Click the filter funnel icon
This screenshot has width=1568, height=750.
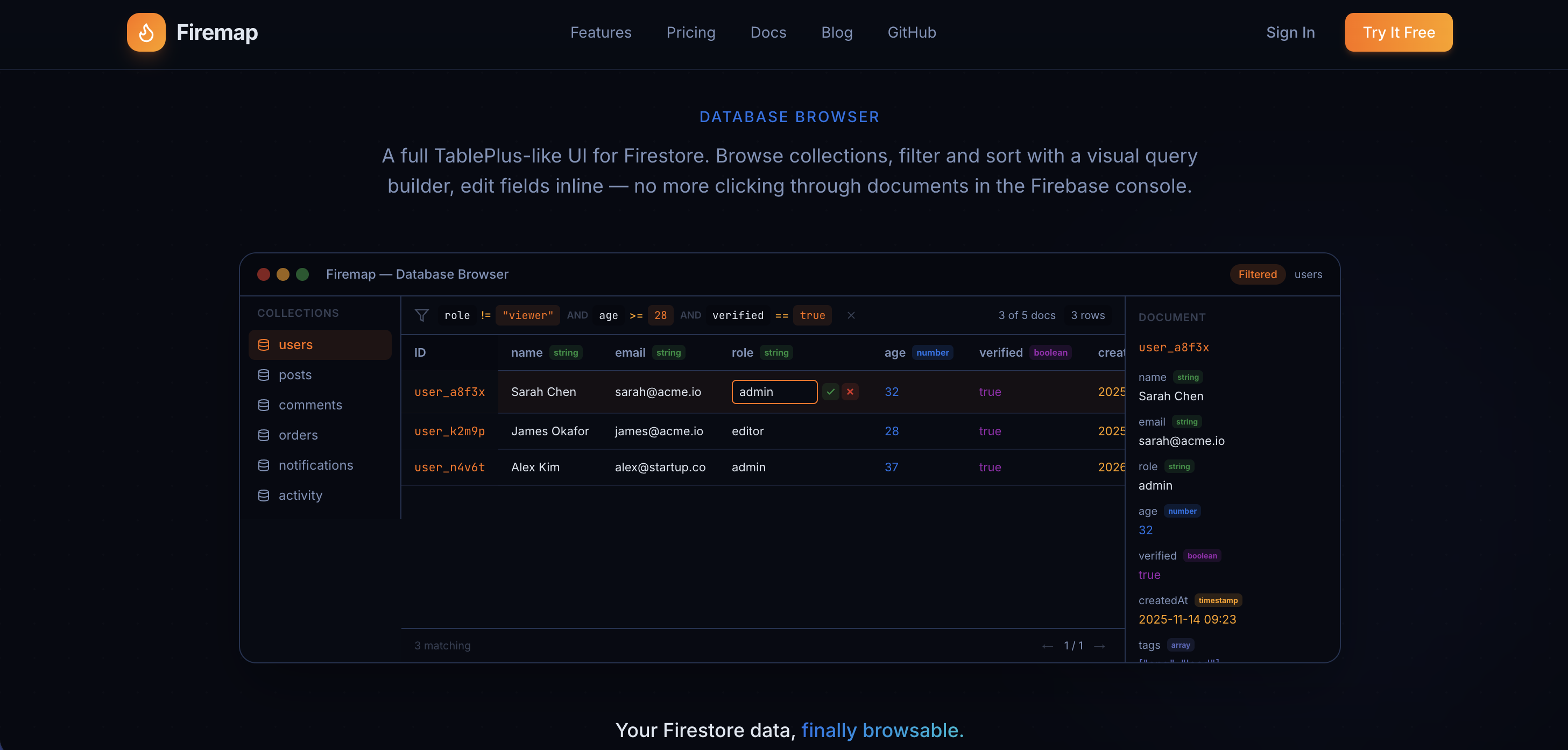point(422,315)
